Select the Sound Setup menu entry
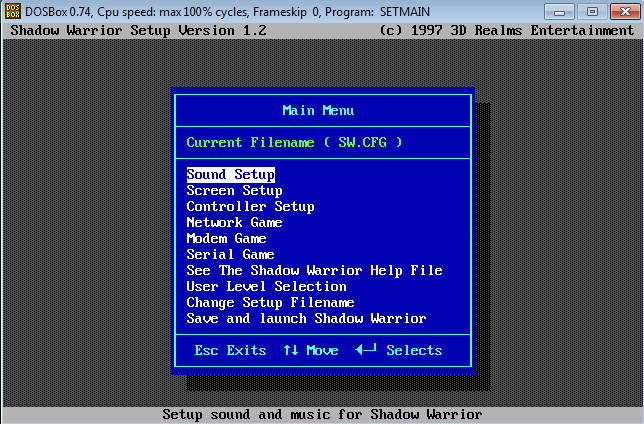The width and height of the screenshot is (644, 424). tap(230, 175)
